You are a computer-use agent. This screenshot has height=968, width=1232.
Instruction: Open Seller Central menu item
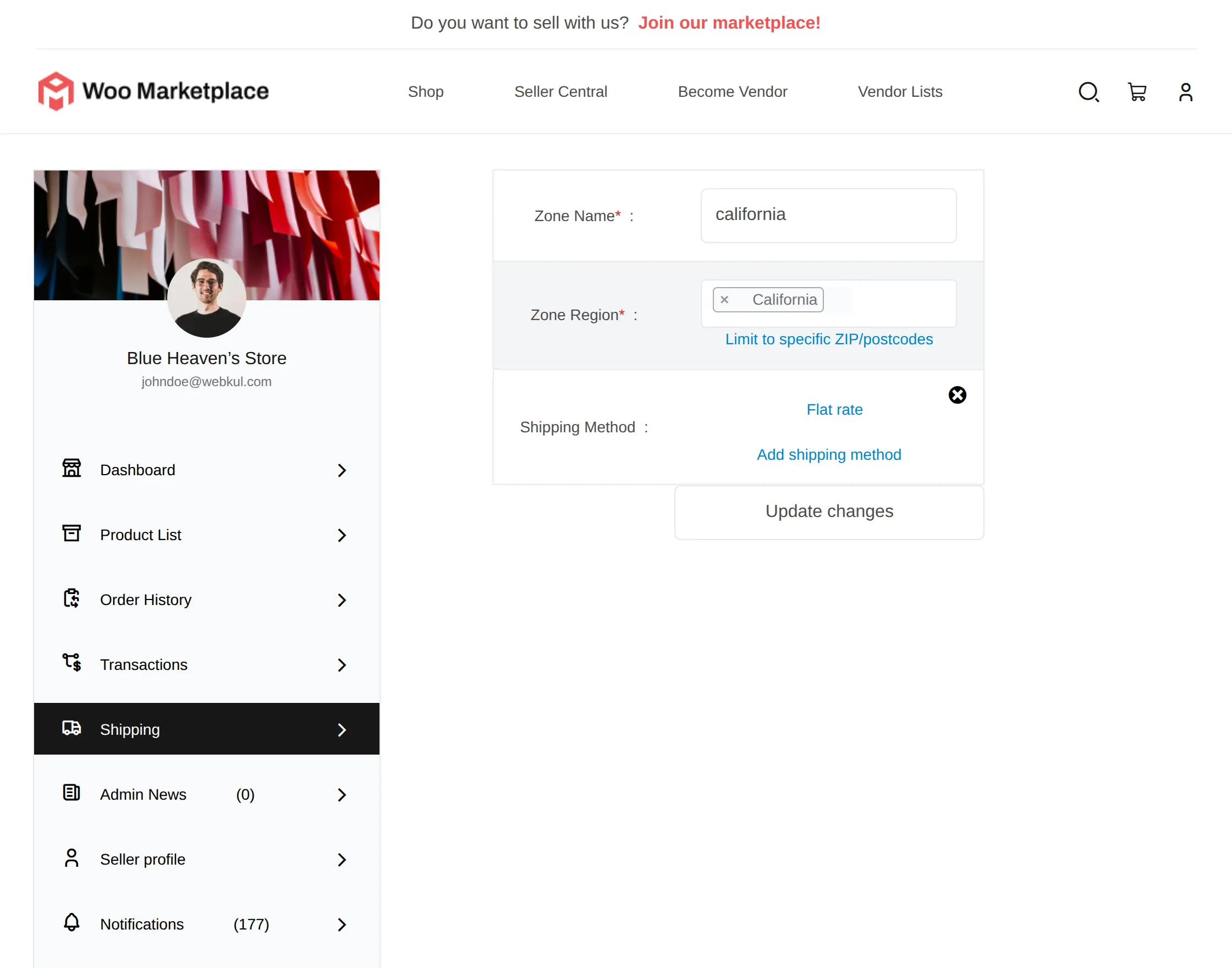560,92
